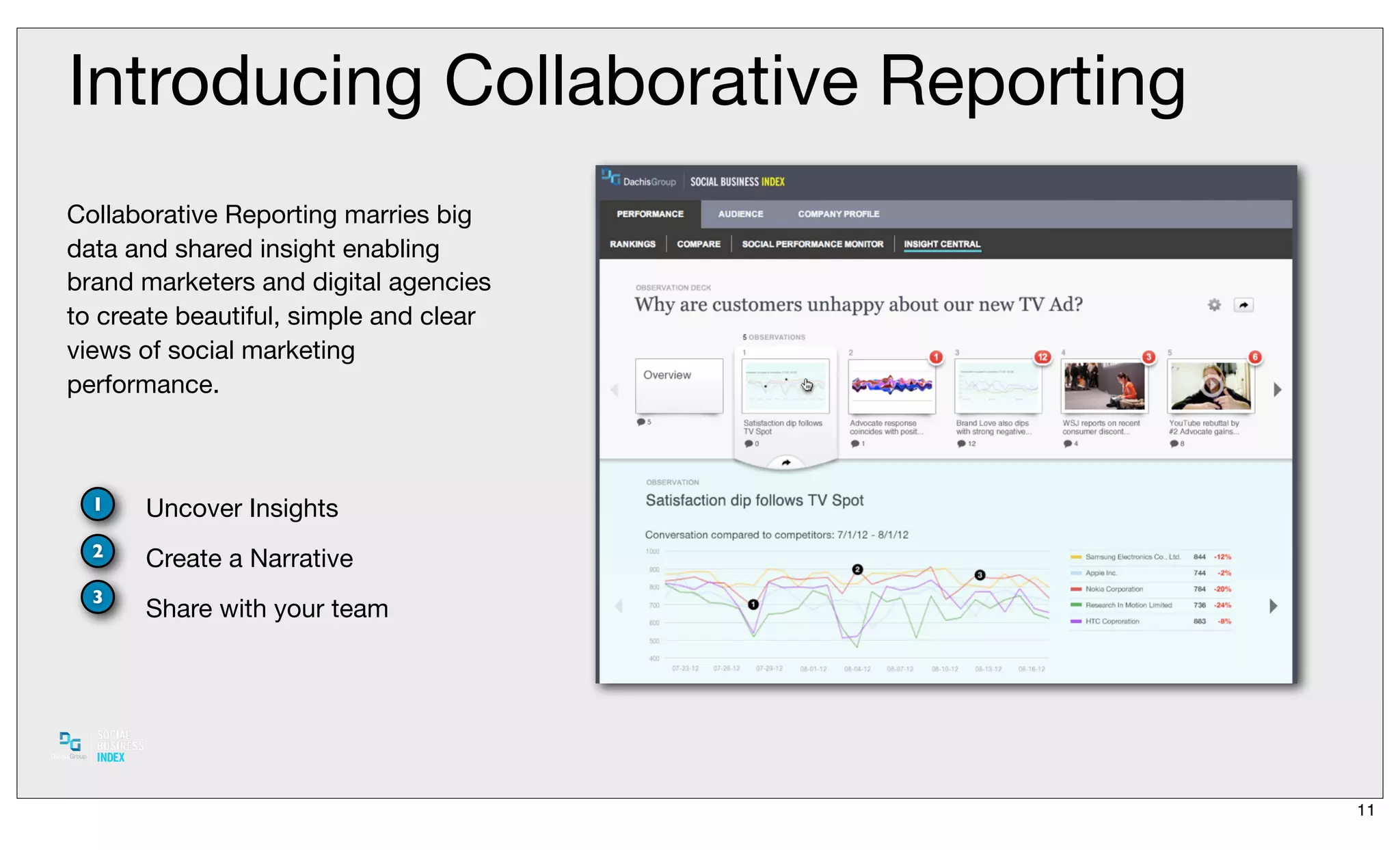1400x850 pixels.
Task: Click the Social Business Index title link
Action: coord(737,182)
